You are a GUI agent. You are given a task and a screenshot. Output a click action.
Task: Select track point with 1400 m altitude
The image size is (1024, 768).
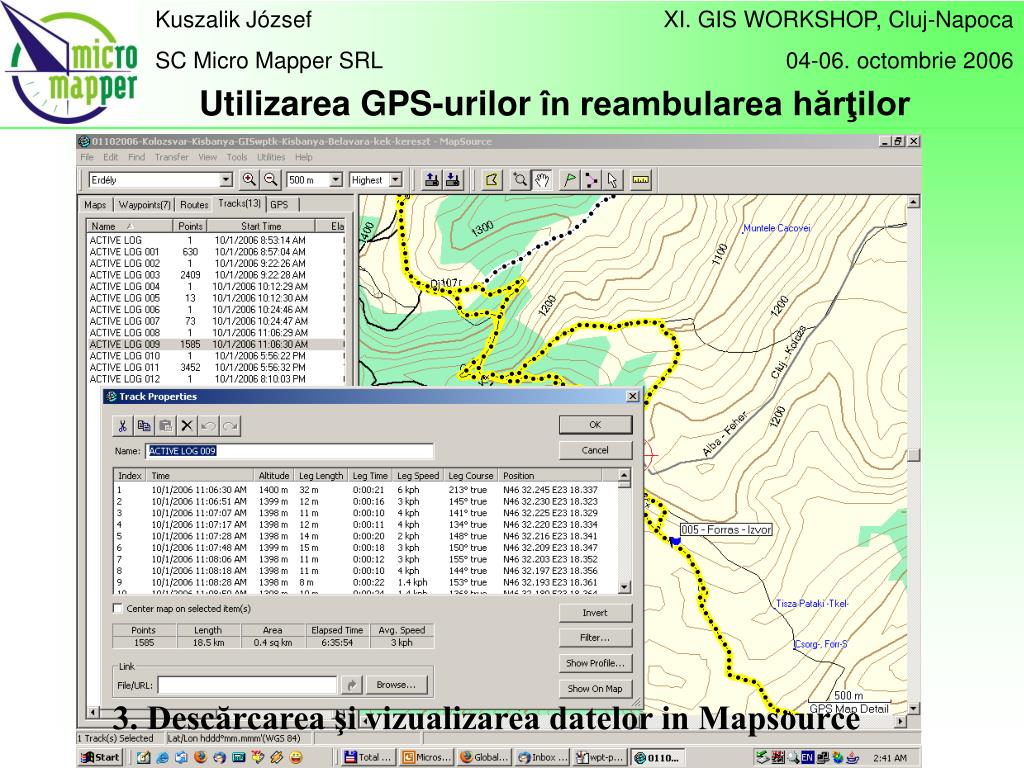366,490
